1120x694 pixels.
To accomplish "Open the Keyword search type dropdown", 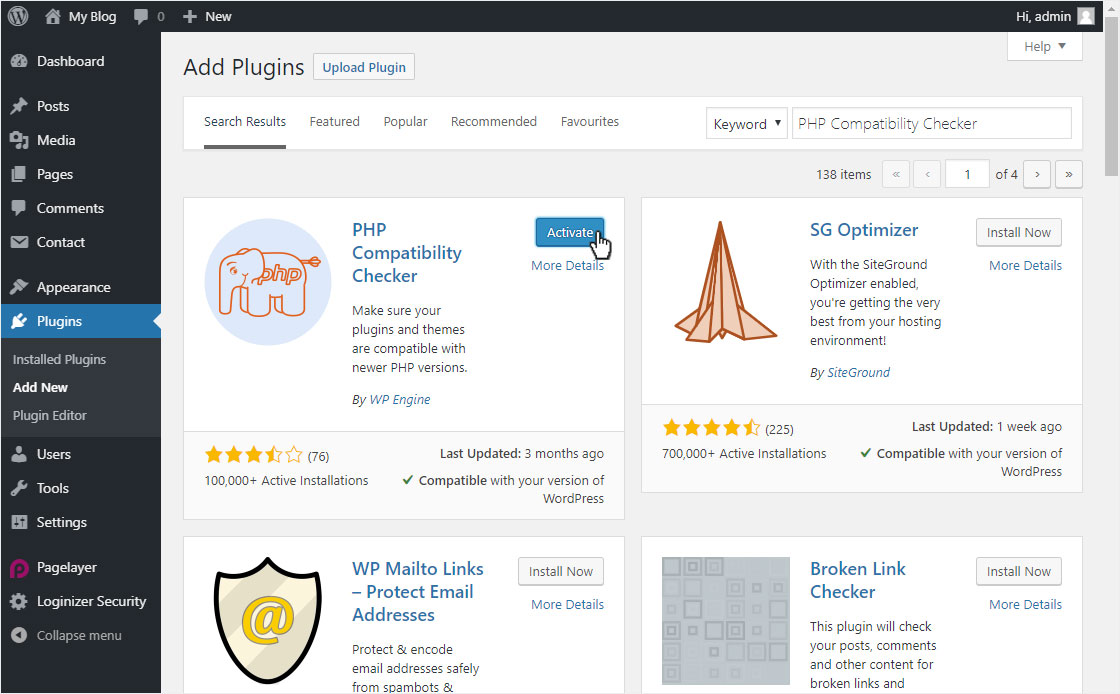I will 747,124.
